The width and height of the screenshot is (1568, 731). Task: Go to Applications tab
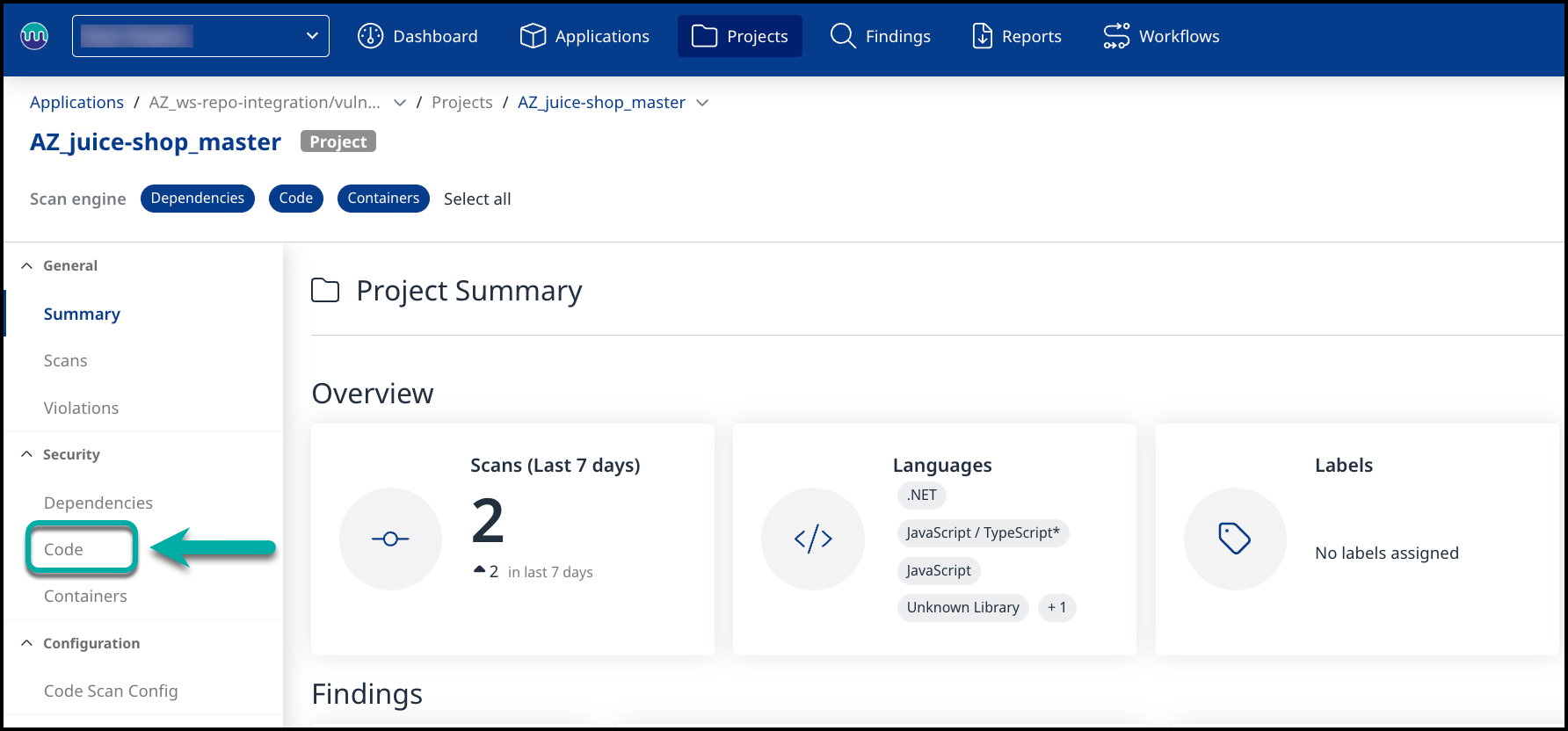(584, 36)
